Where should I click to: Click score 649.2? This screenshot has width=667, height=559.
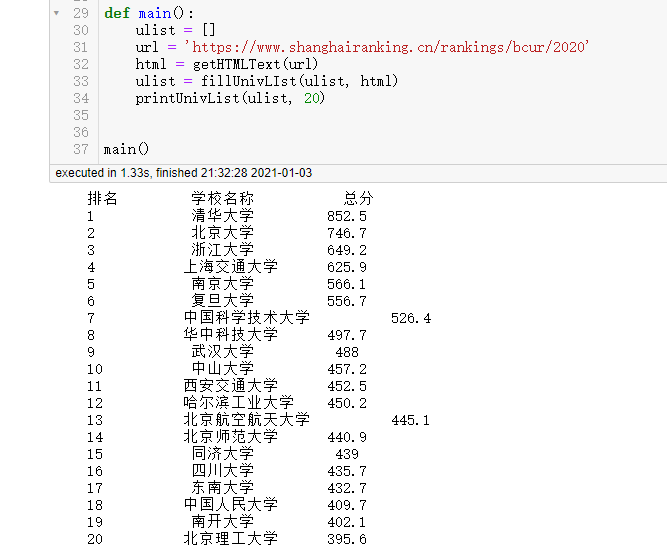click(x=347, y=250)
